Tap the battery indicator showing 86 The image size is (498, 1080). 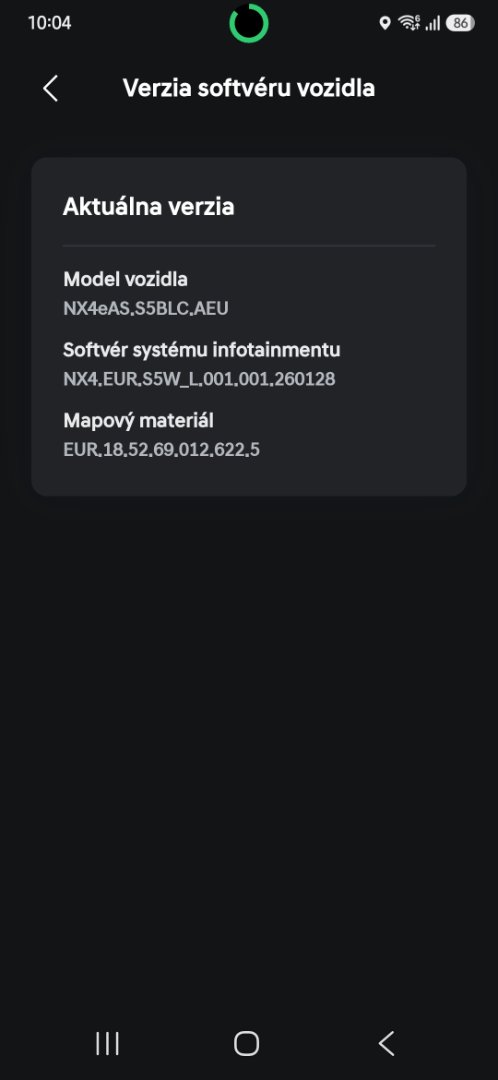coord(459,23)
